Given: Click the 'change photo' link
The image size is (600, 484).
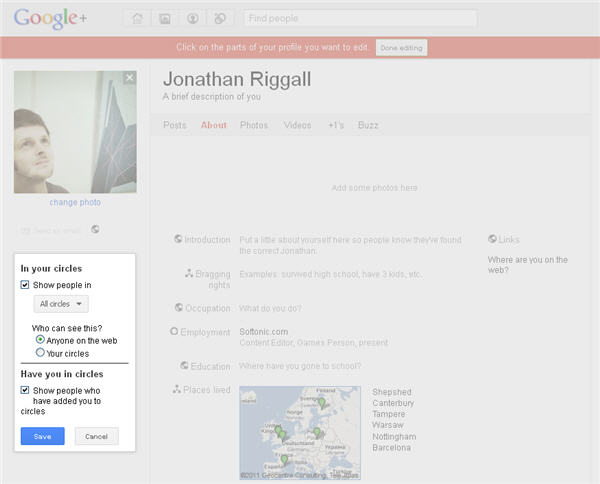Looking at the screenshot, I should point(75,202).
